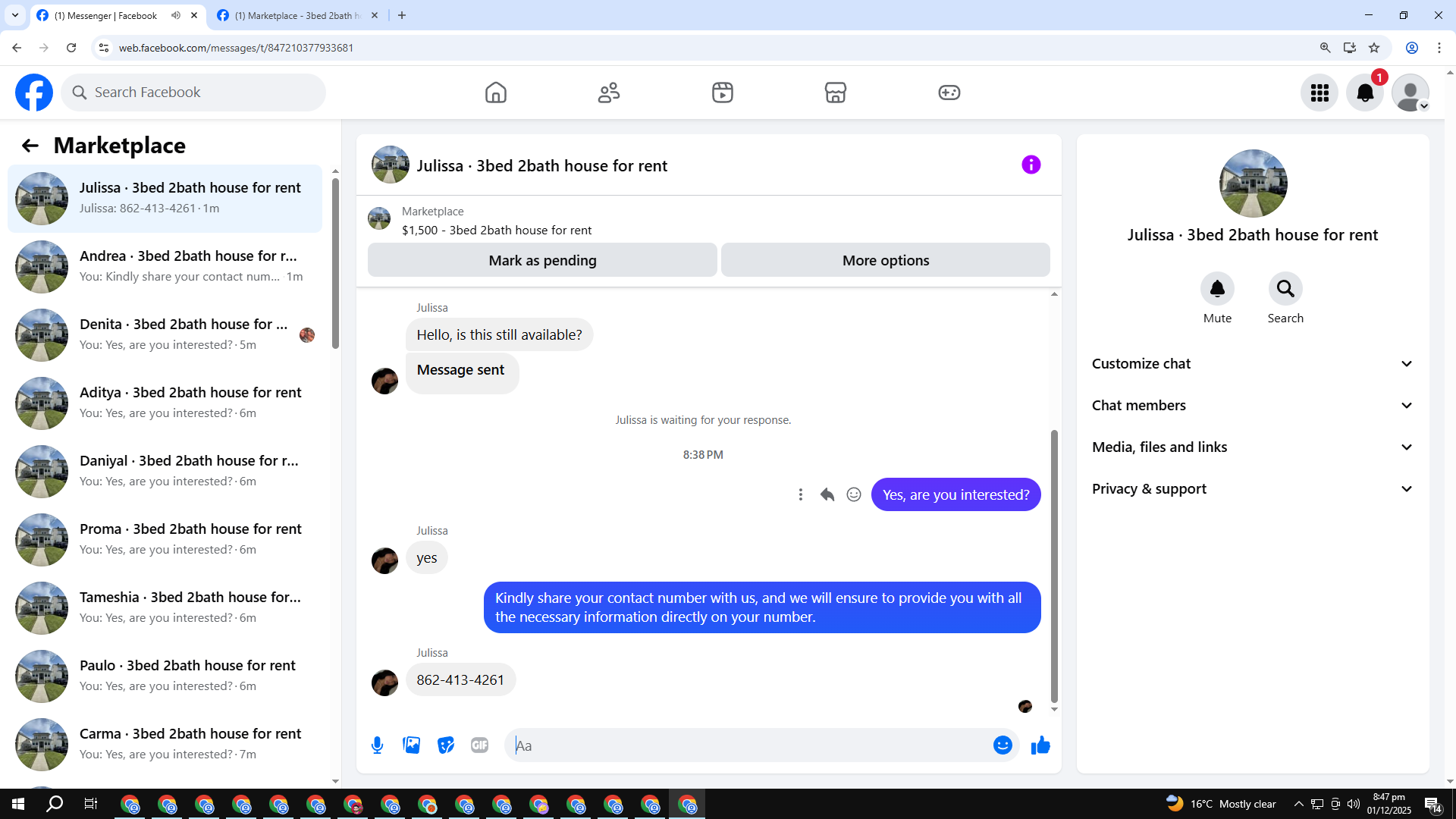The height and width of the screenshot is (819, 1456).
Task: Open the Video (Watch) icon in navigation
Action: tap(723, 93)
